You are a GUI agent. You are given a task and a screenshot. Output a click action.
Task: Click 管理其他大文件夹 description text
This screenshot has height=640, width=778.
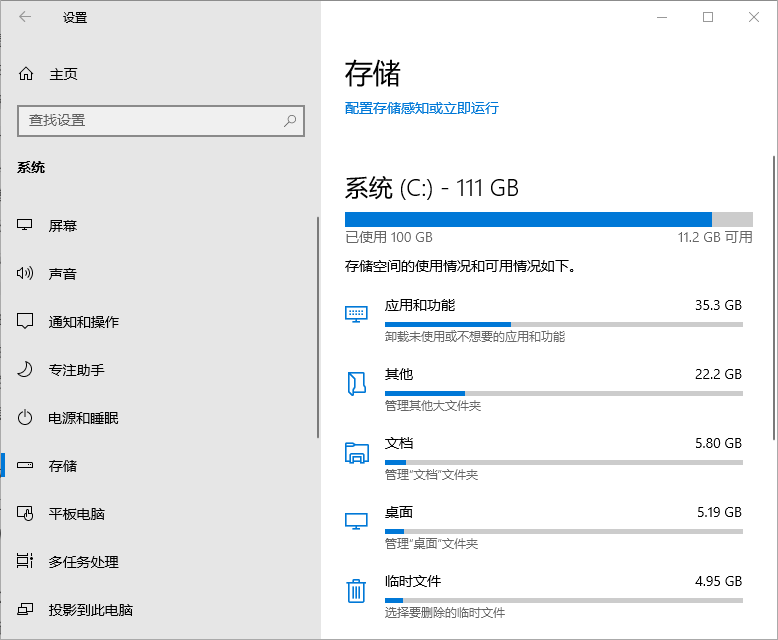433,406
